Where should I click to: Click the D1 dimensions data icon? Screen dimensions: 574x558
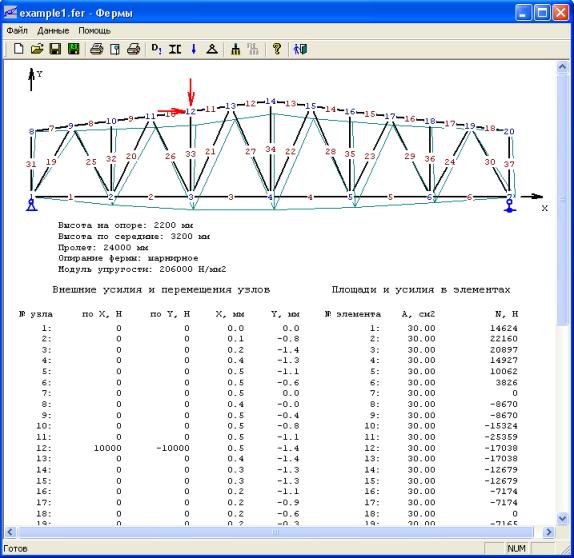156,49
